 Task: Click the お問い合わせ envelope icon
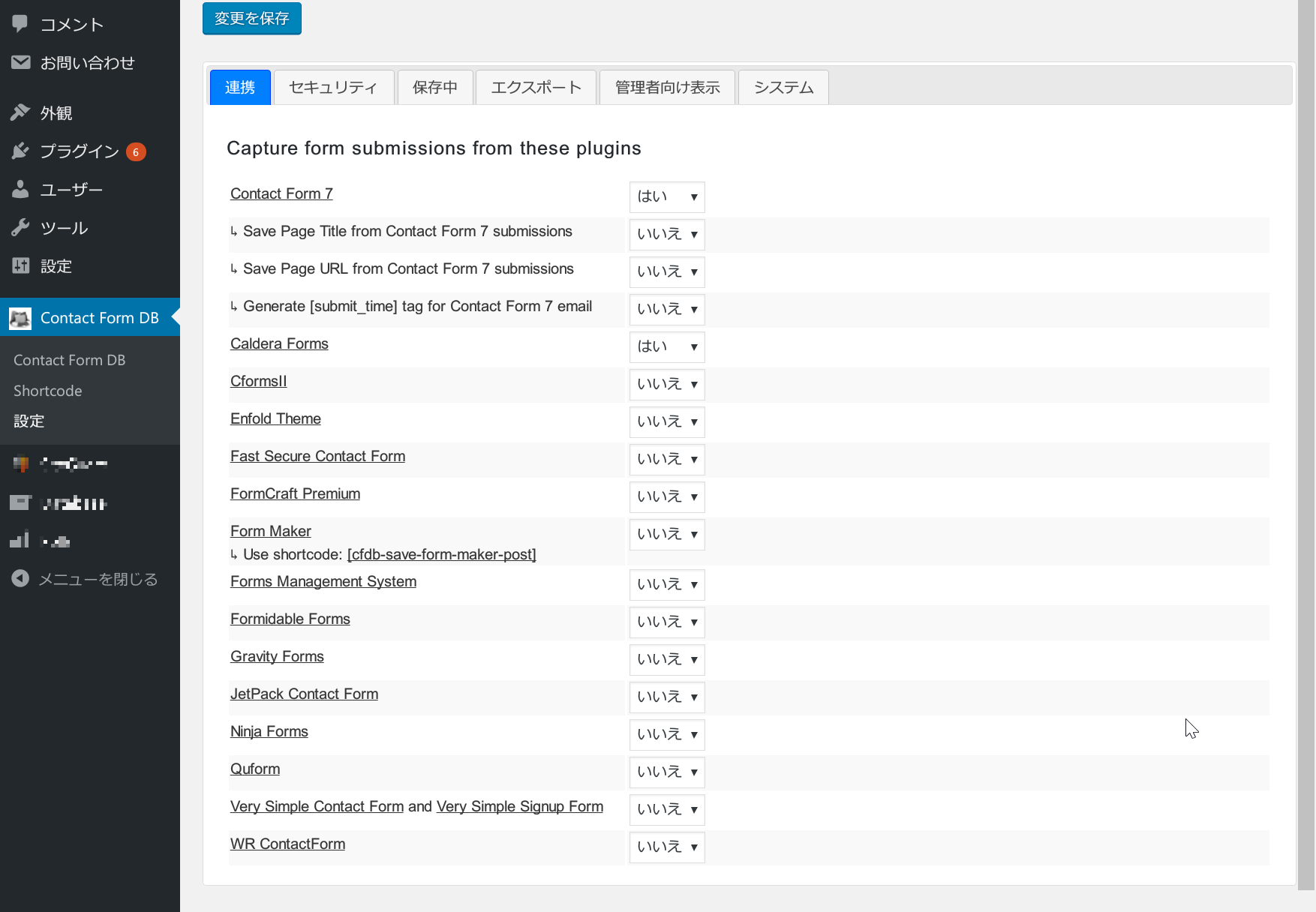point(20,62)
